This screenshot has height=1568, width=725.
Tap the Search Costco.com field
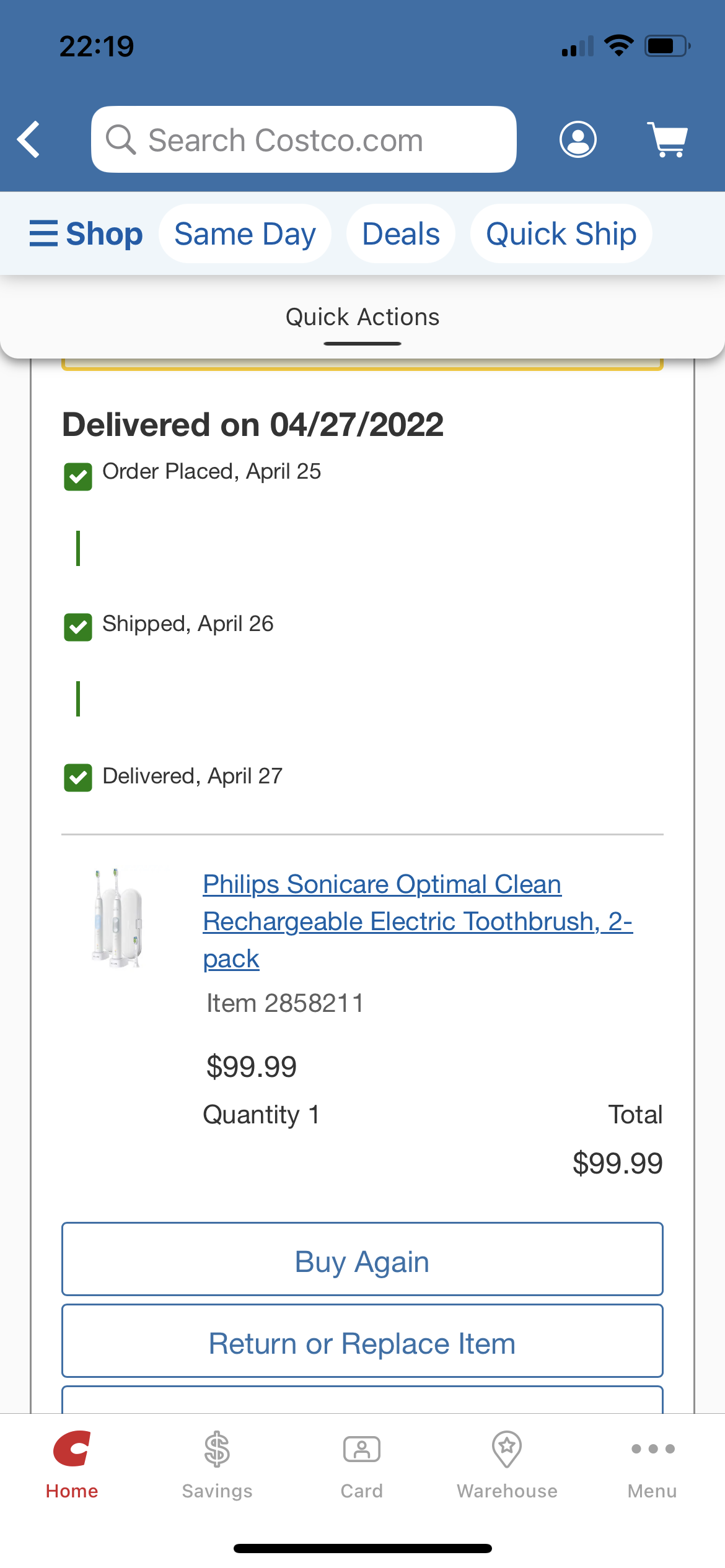point(304,139)
